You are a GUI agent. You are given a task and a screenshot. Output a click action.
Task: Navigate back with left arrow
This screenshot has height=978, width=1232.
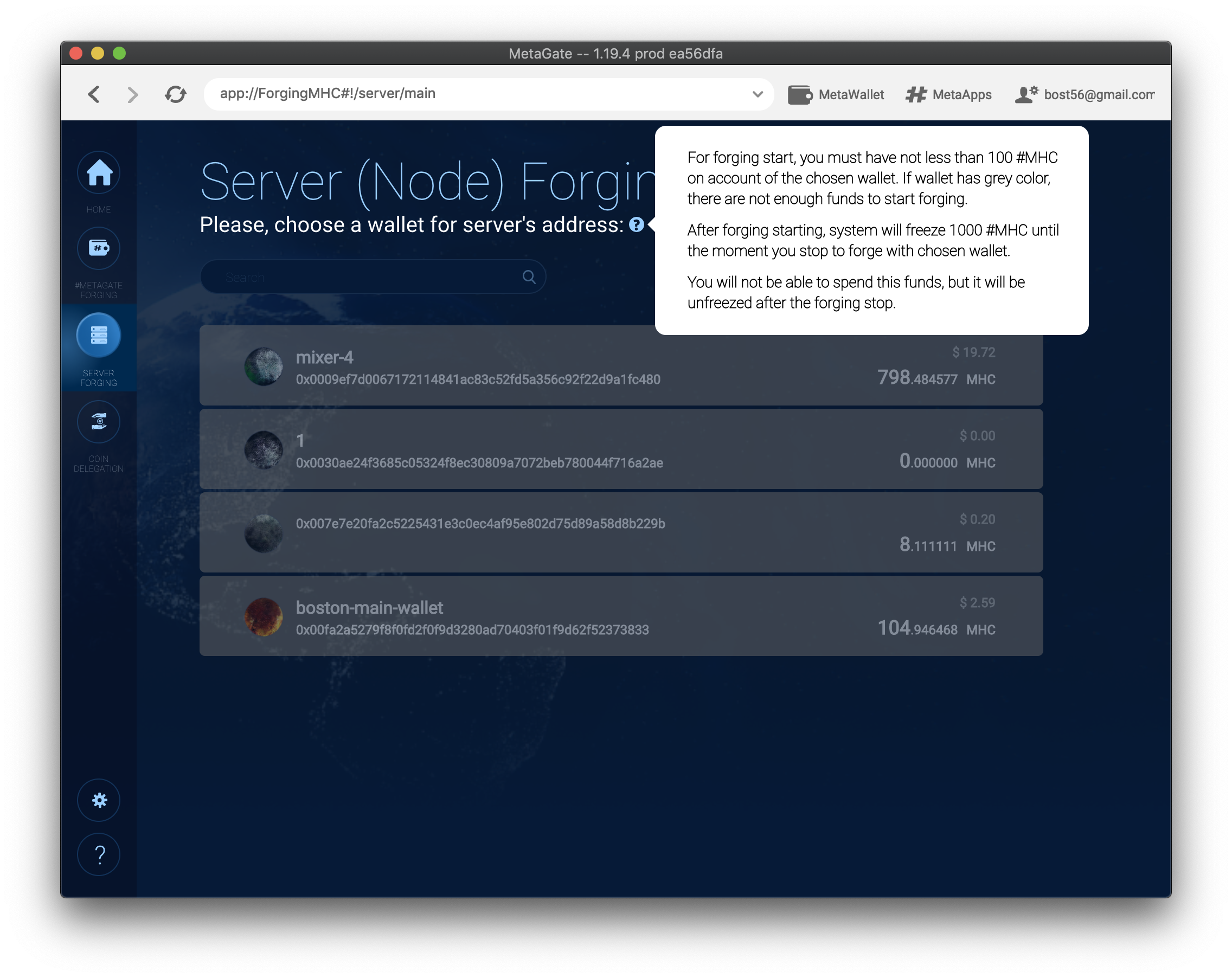(x=94, y=94)
